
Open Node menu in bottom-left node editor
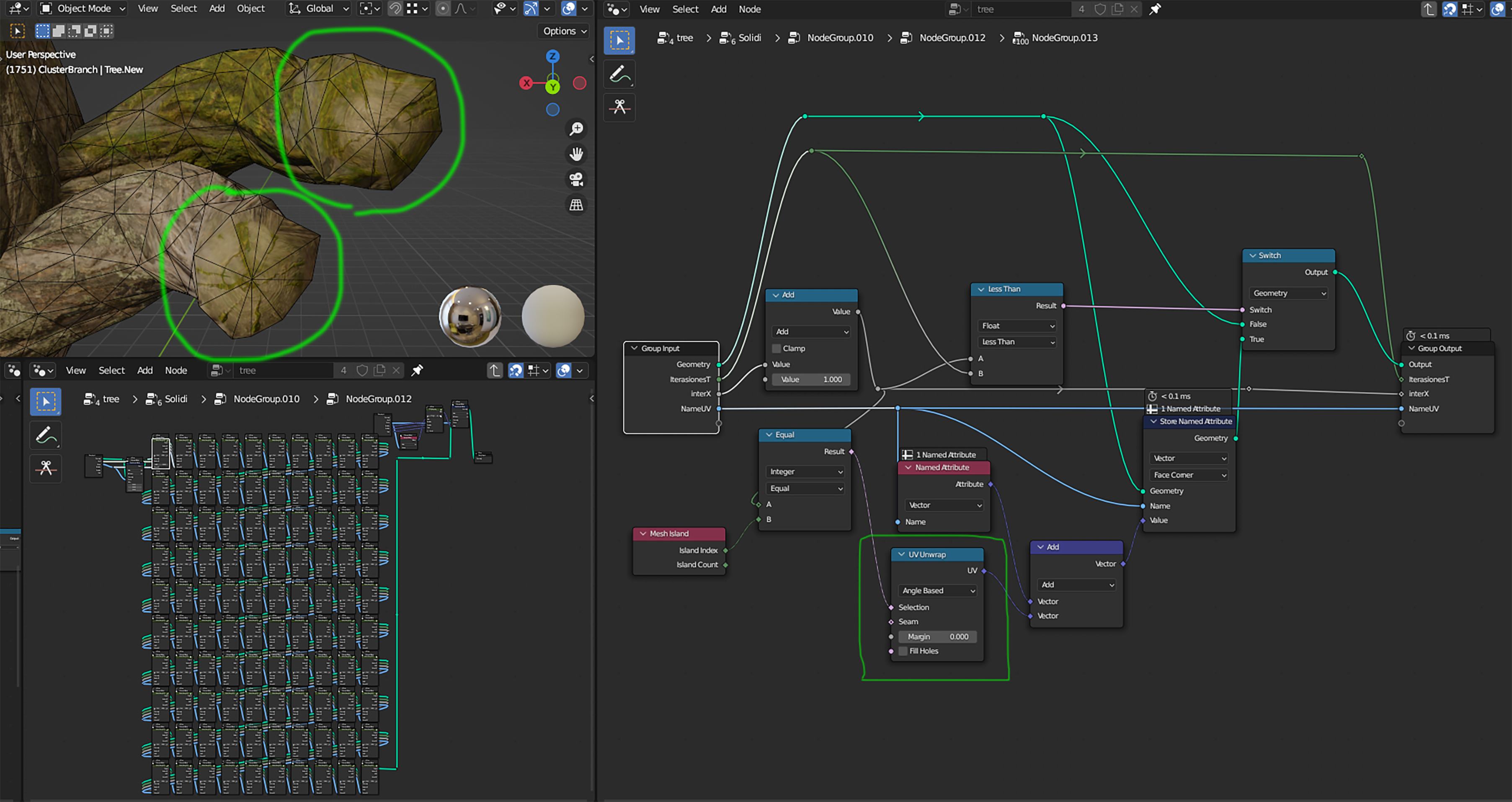coord(175,370)
